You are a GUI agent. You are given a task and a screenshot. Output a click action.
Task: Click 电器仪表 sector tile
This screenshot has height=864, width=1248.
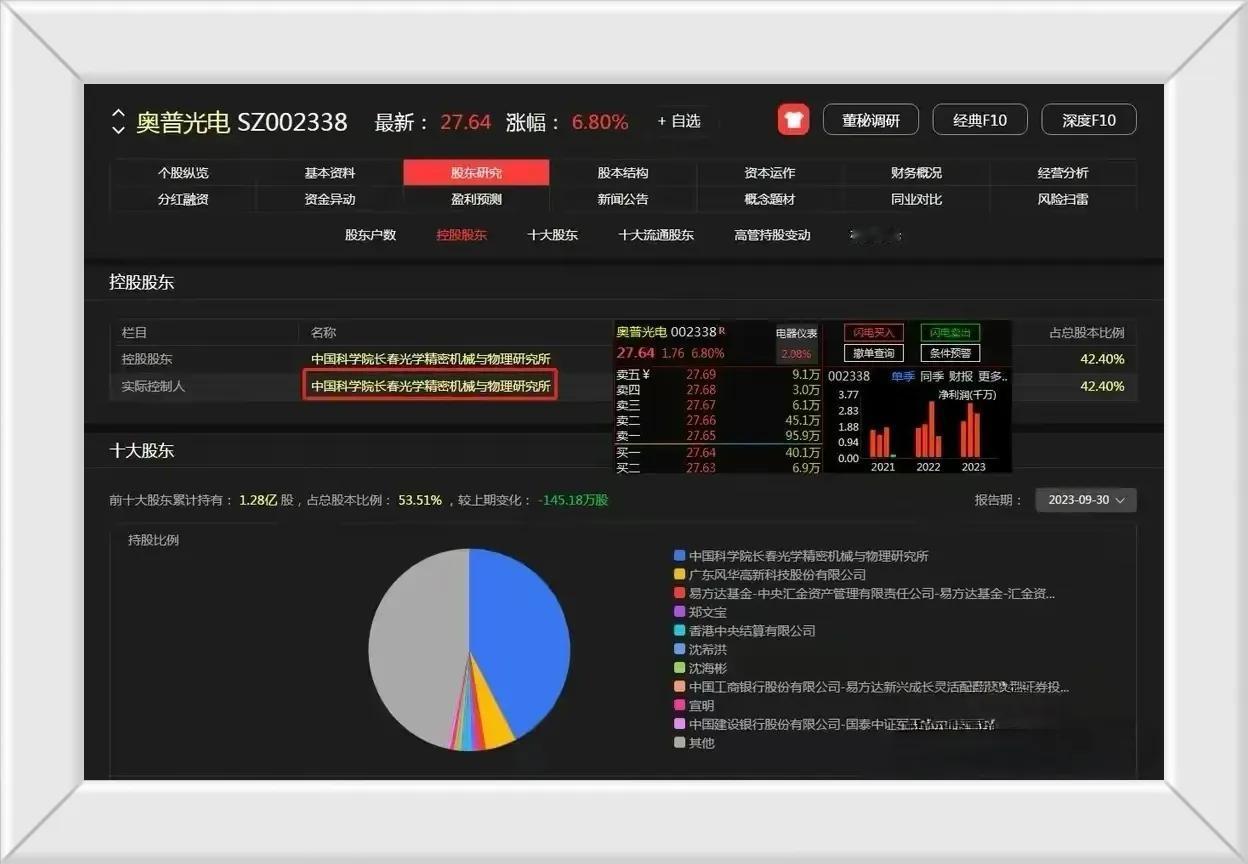coord(796,343)
